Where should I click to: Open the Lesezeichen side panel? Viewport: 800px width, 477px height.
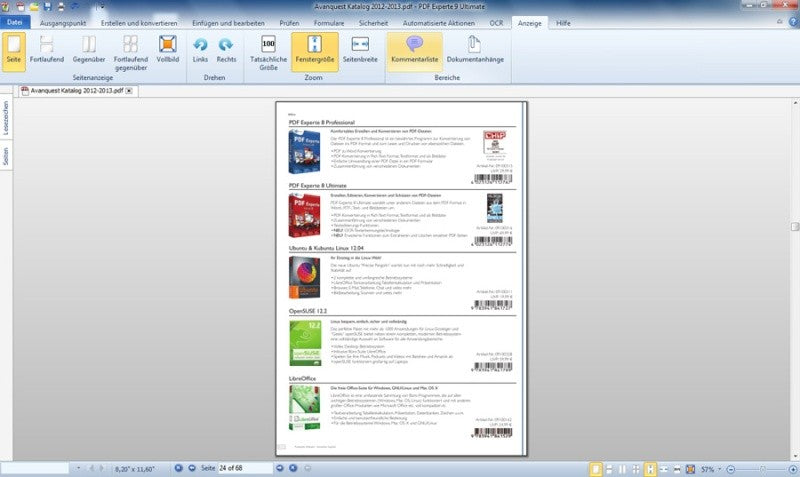6,118
